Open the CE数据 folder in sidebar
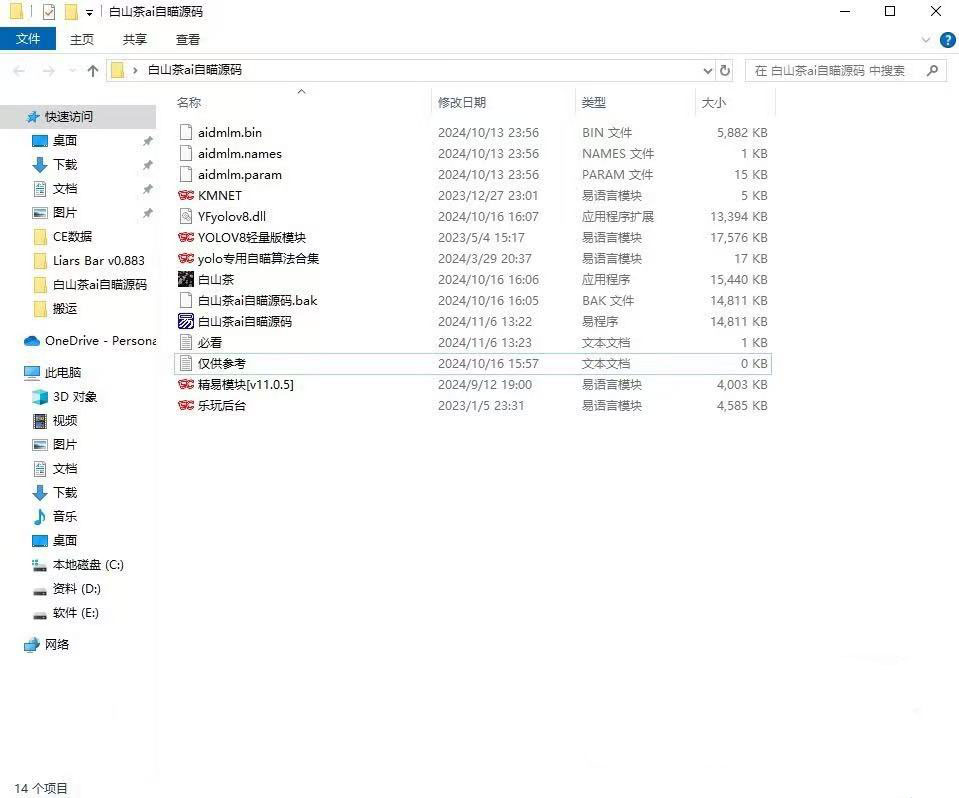 [72, 237]
